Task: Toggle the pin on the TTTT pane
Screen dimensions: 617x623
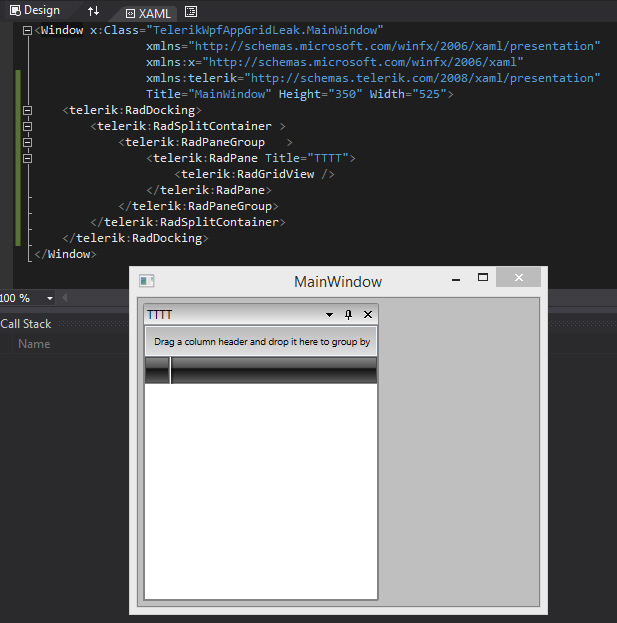Action: pos(348,315)
